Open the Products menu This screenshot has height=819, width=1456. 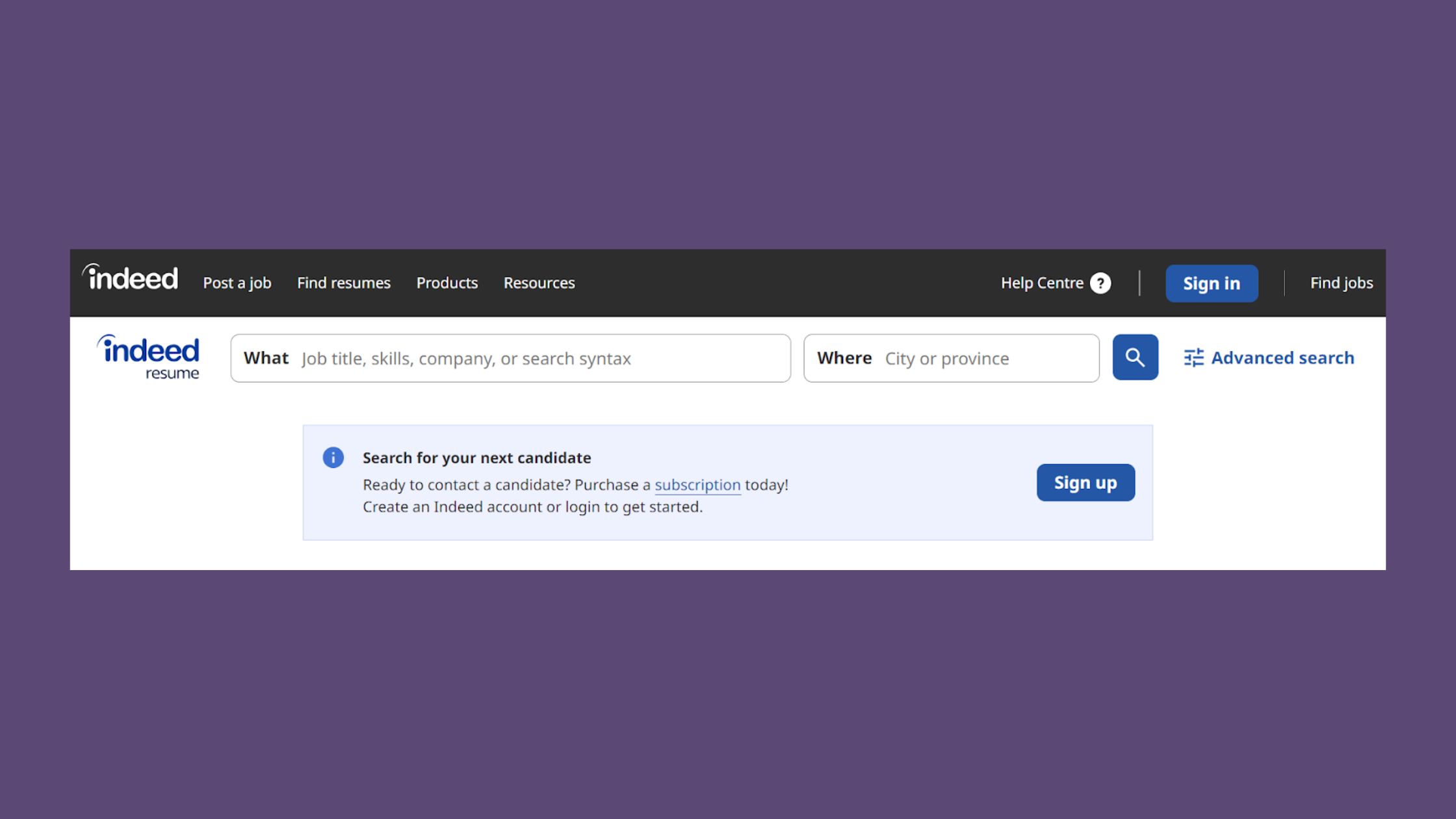tap(447, 283)
